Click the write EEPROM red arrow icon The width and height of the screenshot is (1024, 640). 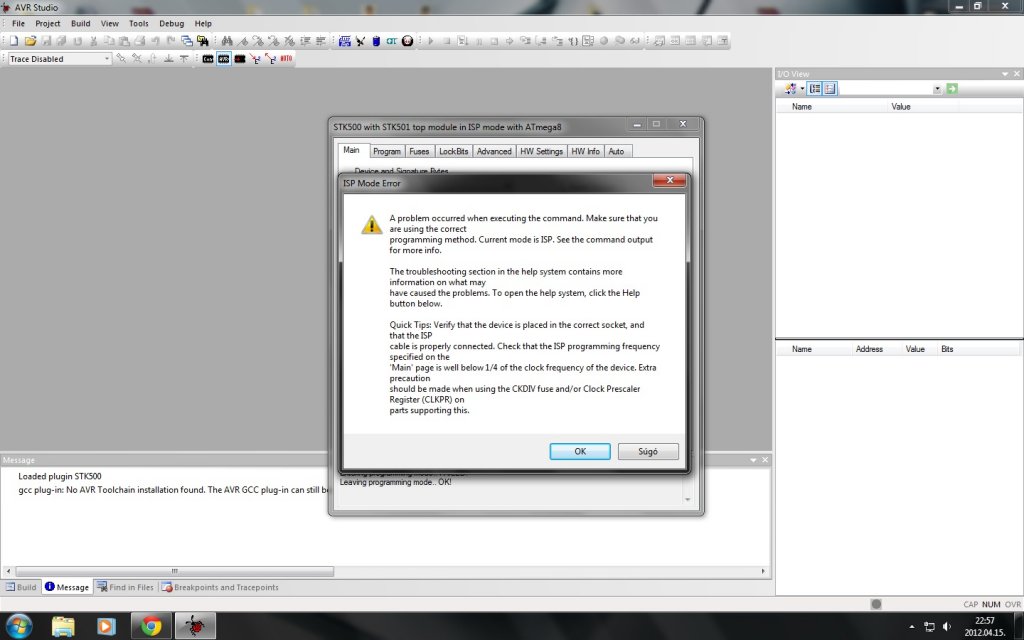(x=255, y=59)
